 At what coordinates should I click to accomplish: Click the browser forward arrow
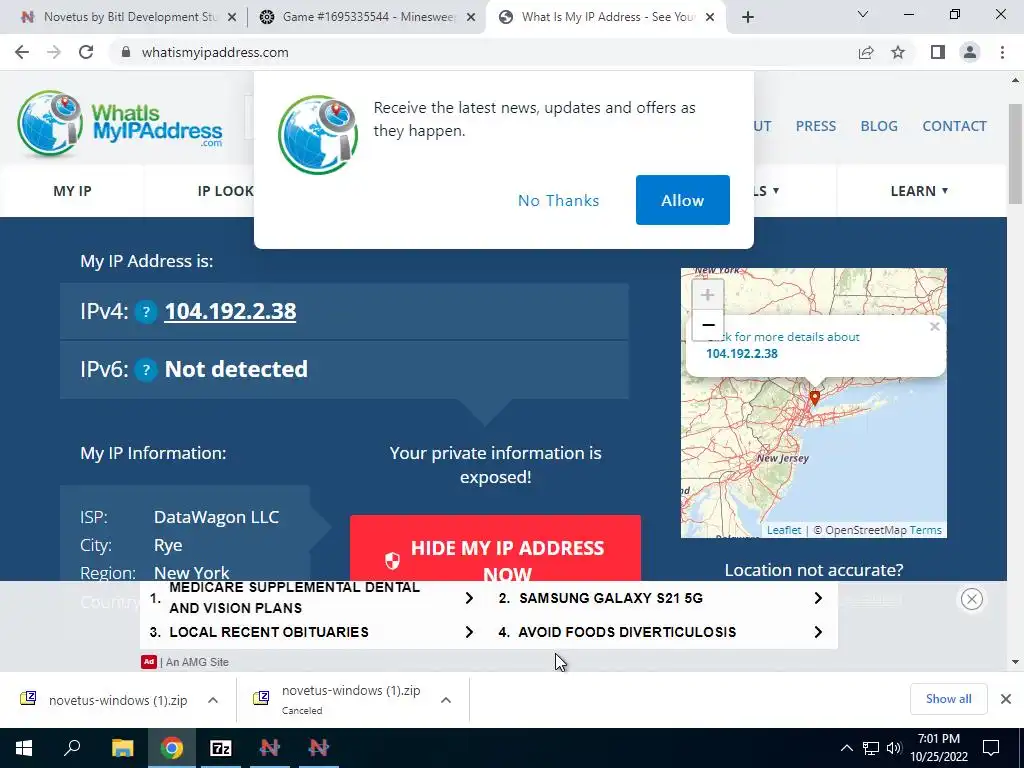(x=54, y=52)
